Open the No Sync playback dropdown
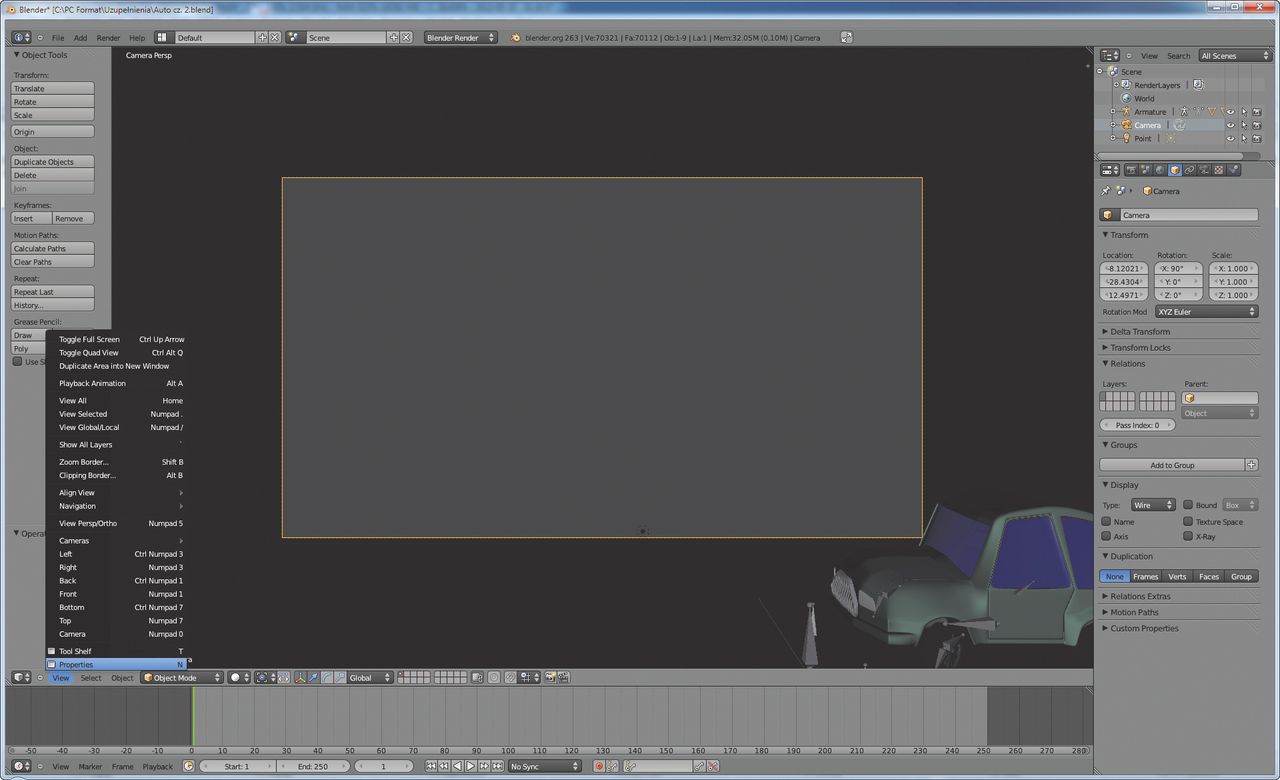1280x780 pixels. 545,766
